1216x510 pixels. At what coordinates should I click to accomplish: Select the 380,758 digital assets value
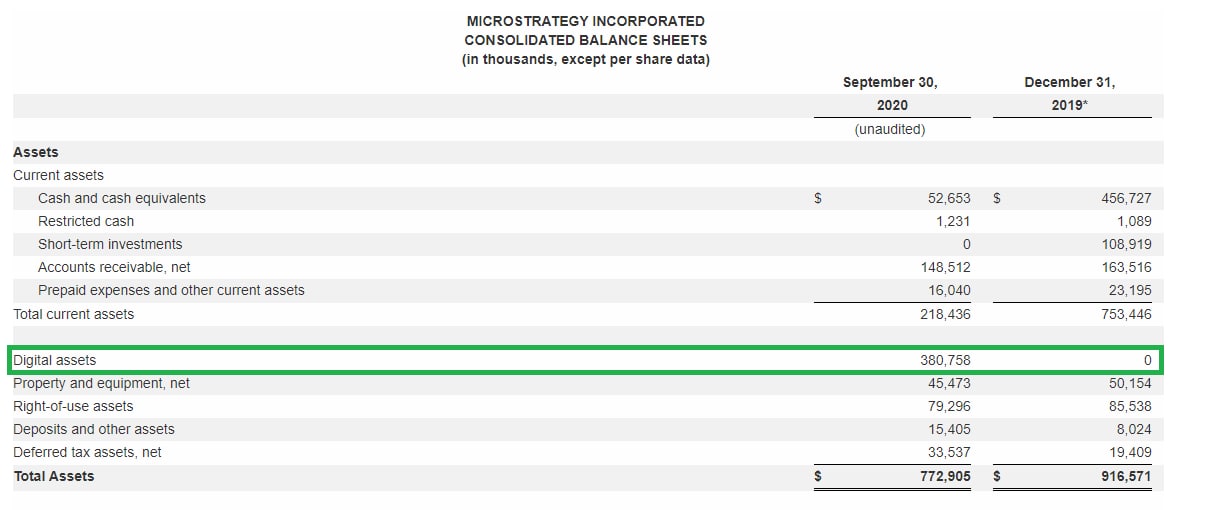945,360
